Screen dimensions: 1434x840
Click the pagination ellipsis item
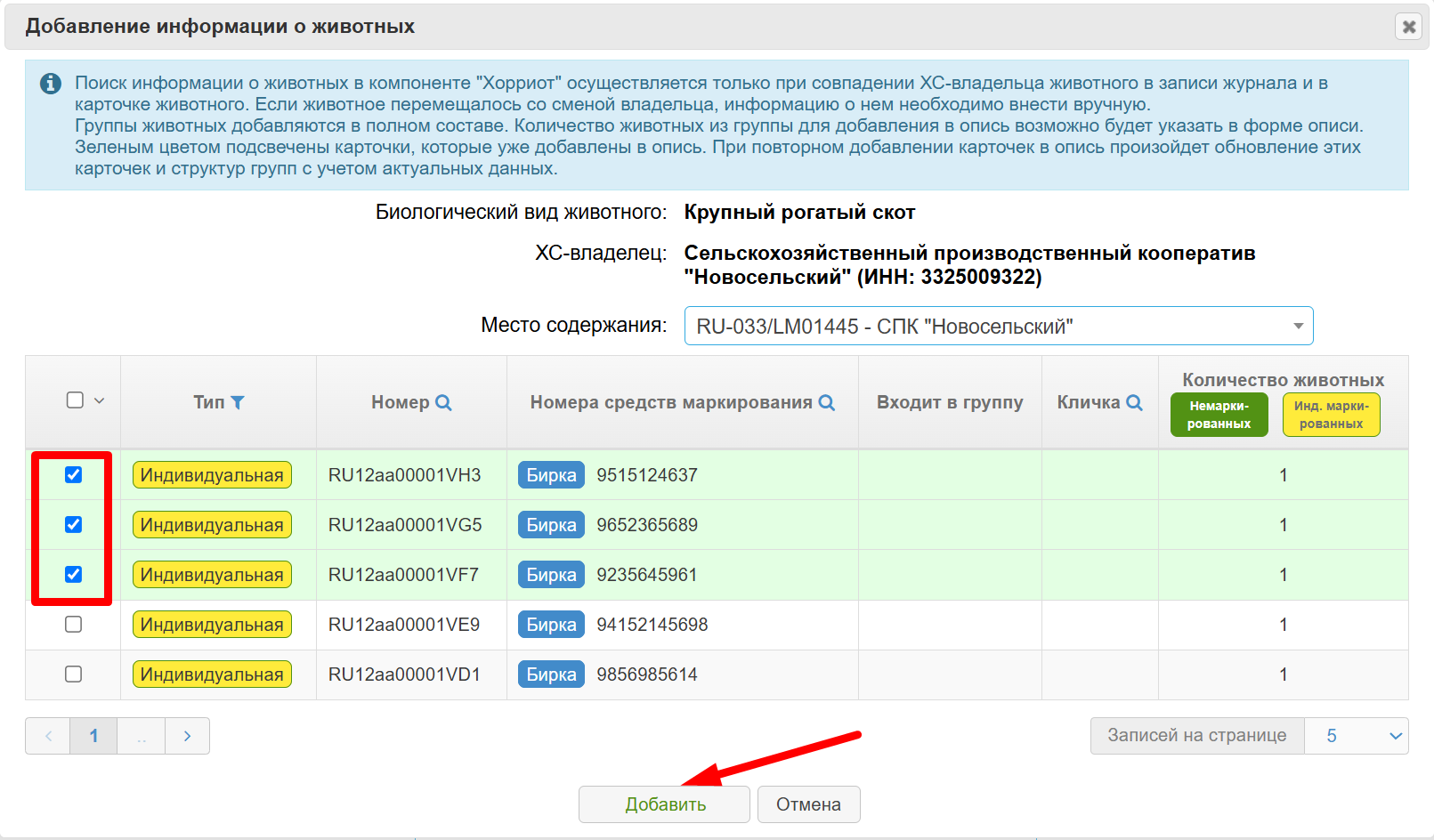(x=142, y=736)
